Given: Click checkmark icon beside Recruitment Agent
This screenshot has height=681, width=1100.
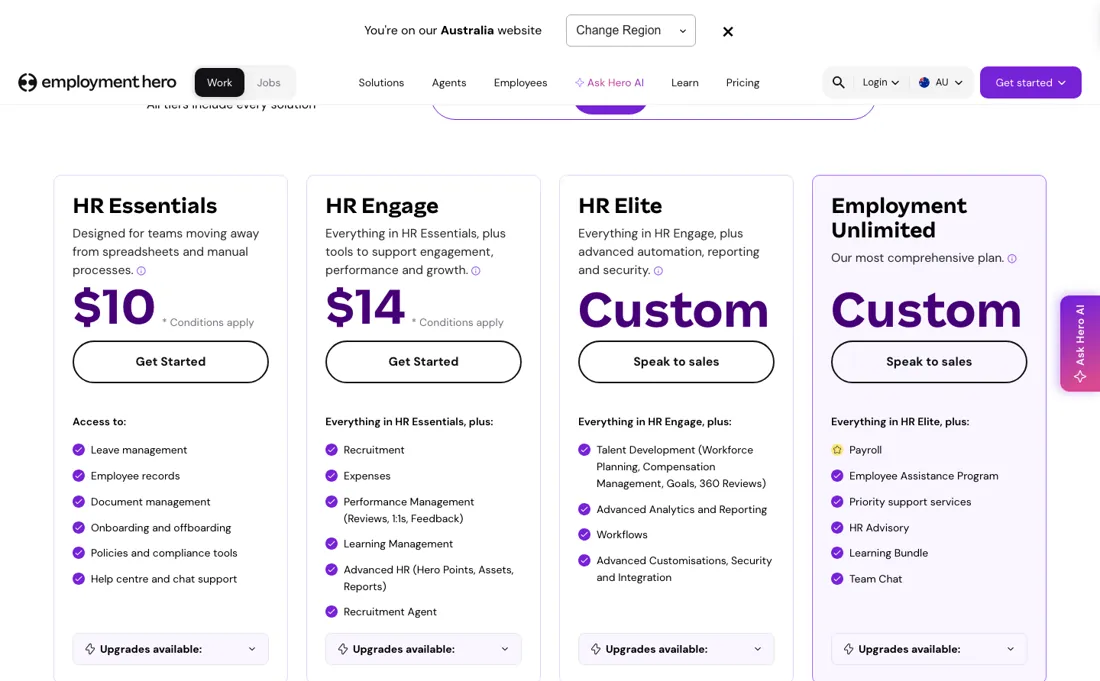Looking at the screenshot, I should coord(331,612).
